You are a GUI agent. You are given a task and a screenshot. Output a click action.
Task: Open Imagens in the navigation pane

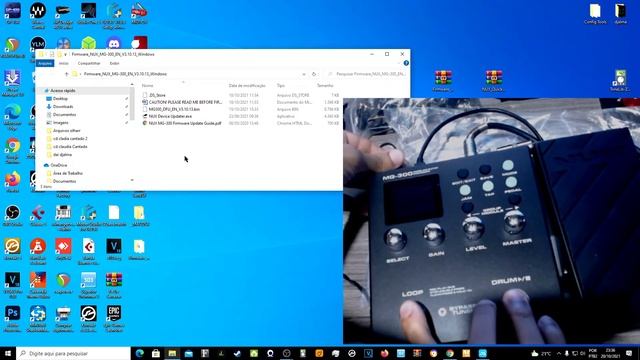(60, 122)
